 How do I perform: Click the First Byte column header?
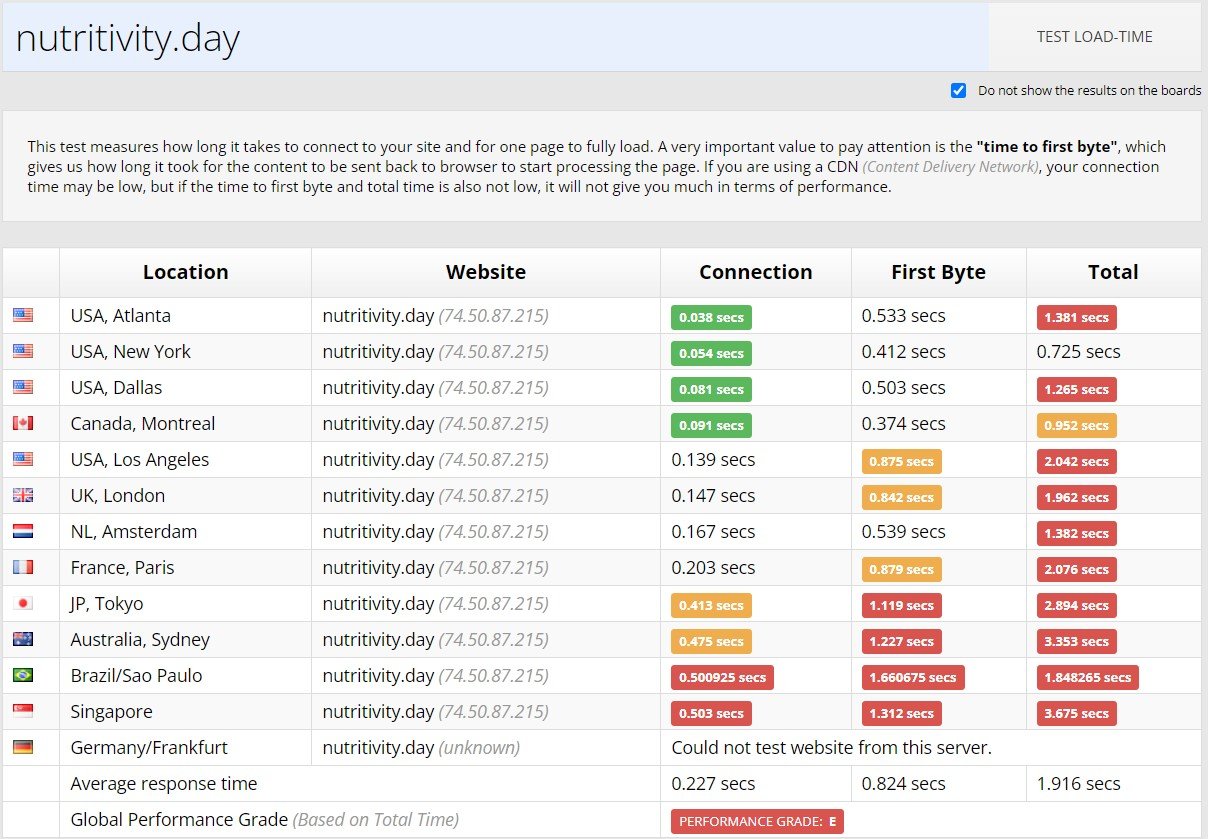pyautogui.click(x=938, y=272)
